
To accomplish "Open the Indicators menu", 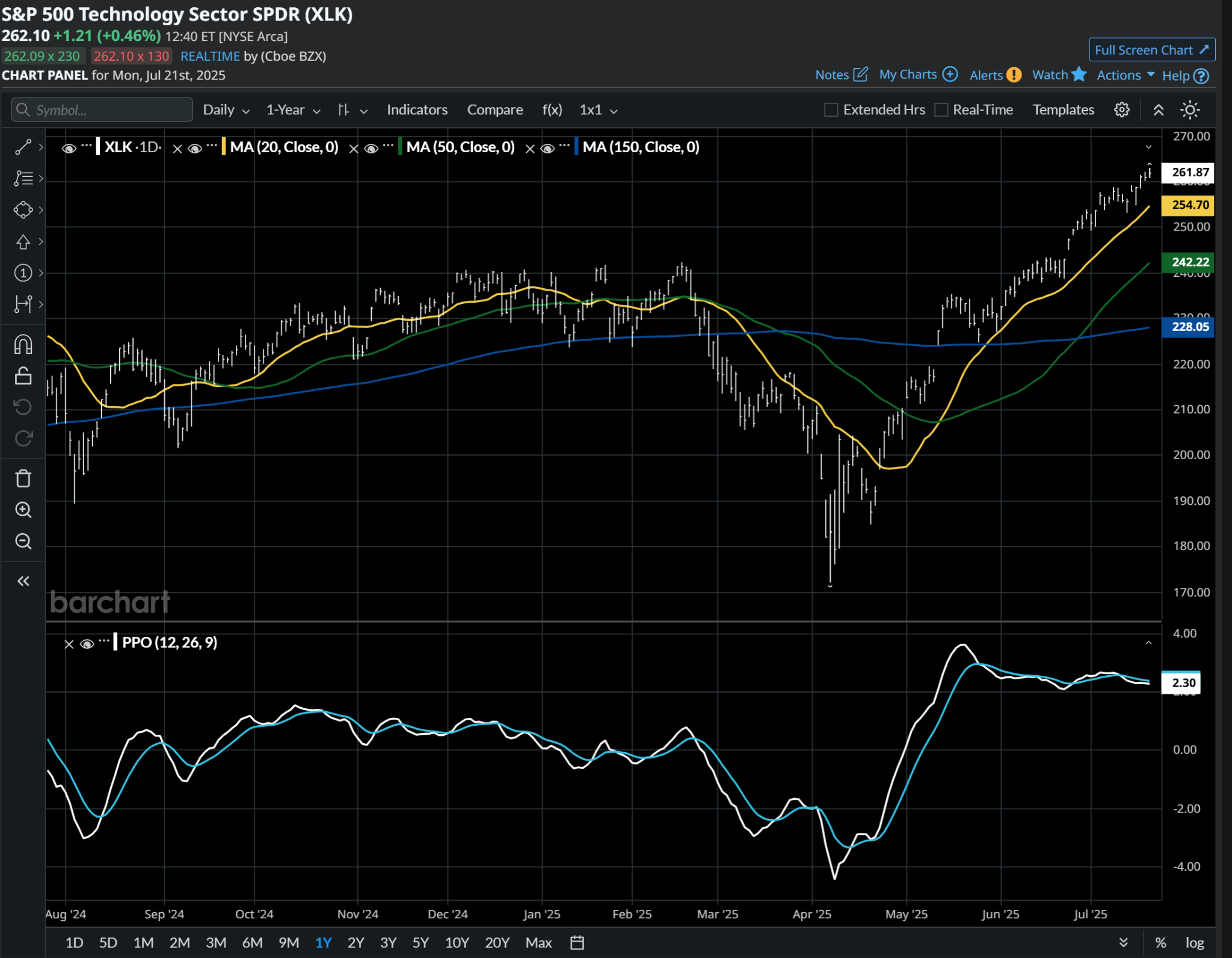I will pos(417,110).
